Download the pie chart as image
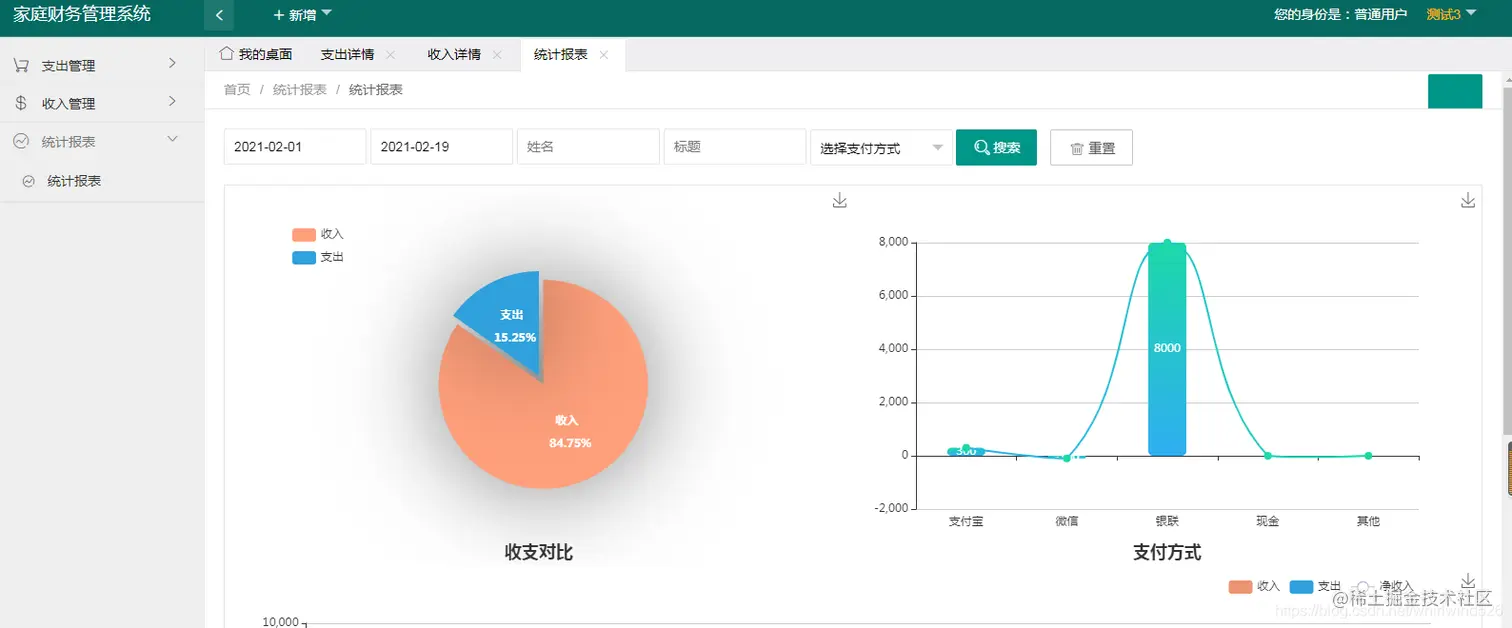 coord(840,201)
